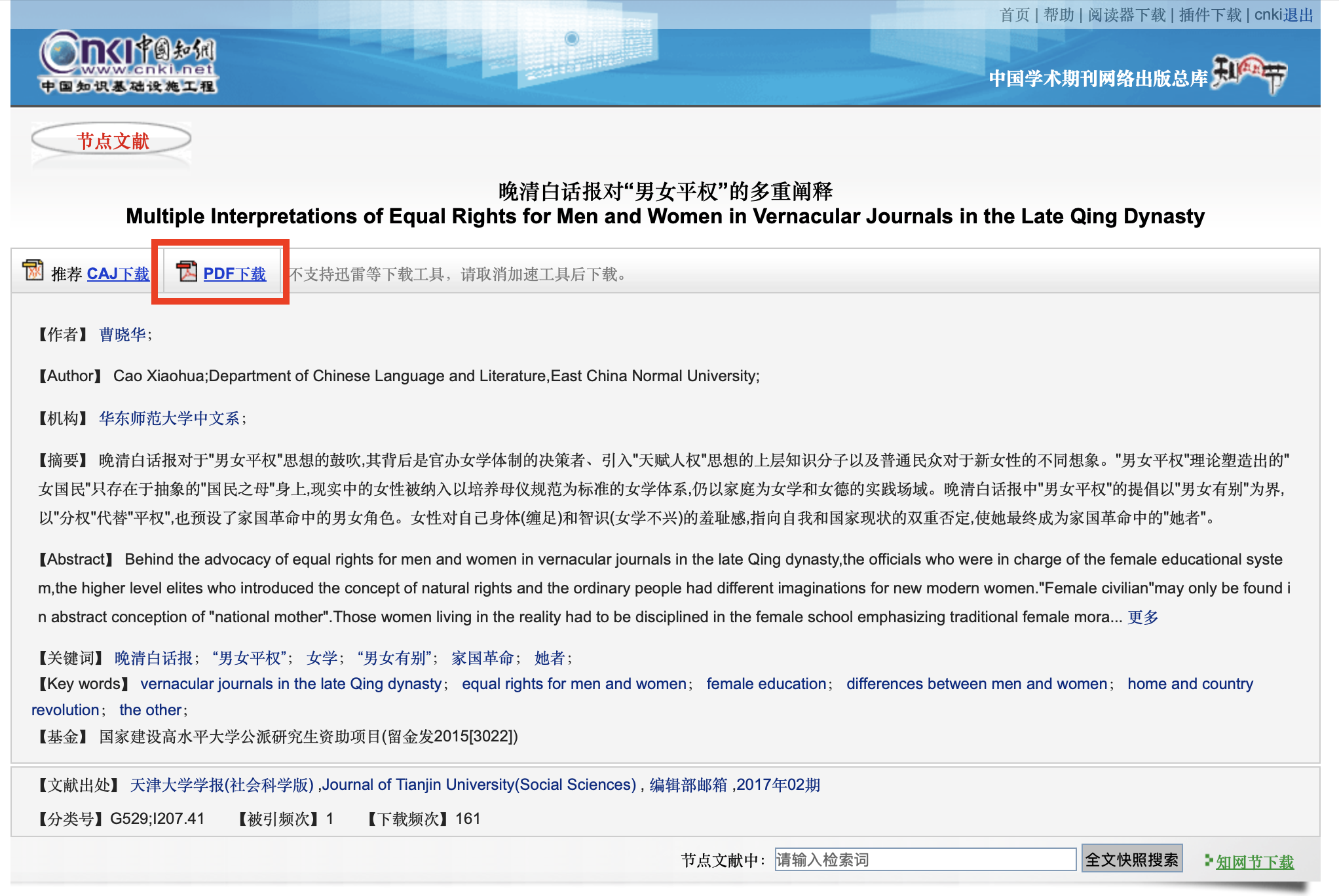
Task: Open 'vernacular journals in the late Qing dynasty' keyword
Action: [x=291, y=684]
